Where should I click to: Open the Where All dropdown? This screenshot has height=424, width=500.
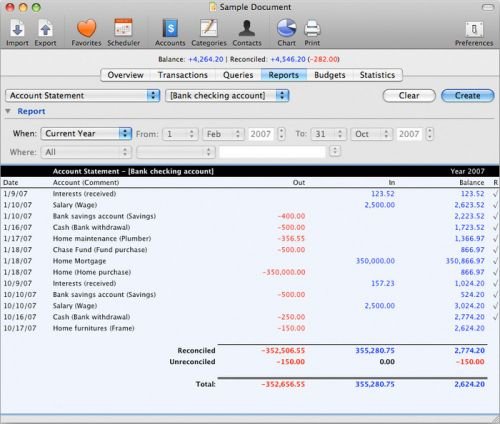(x=86, y=152)
